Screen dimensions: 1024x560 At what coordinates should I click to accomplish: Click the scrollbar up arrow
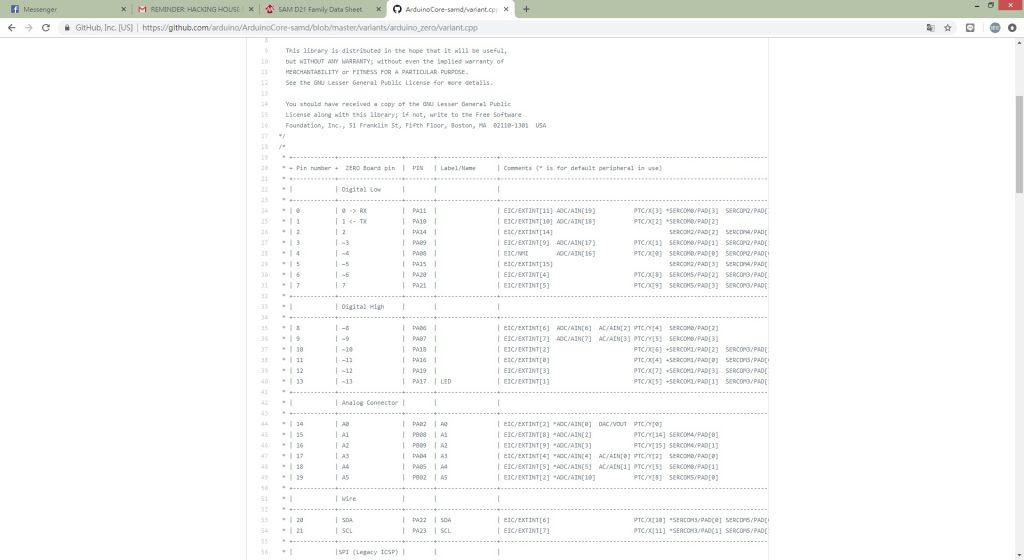tap(1019, 42)
